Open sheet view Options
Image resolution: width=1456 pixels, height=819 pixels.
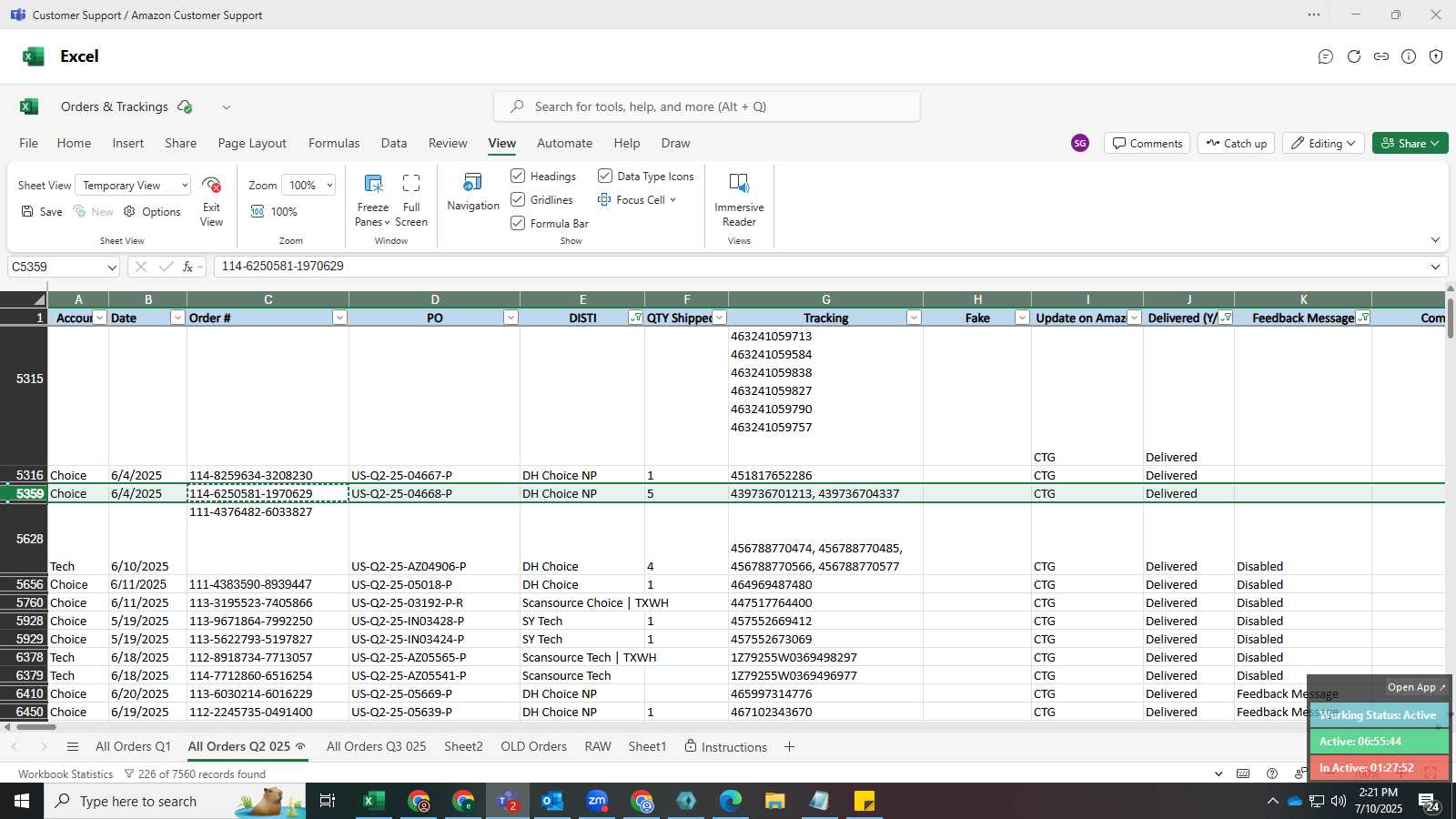[x=152, y=211]
